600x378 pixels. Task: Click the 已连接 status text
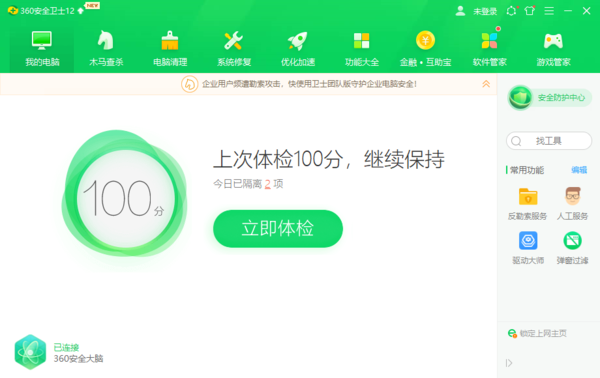point(66,347)
